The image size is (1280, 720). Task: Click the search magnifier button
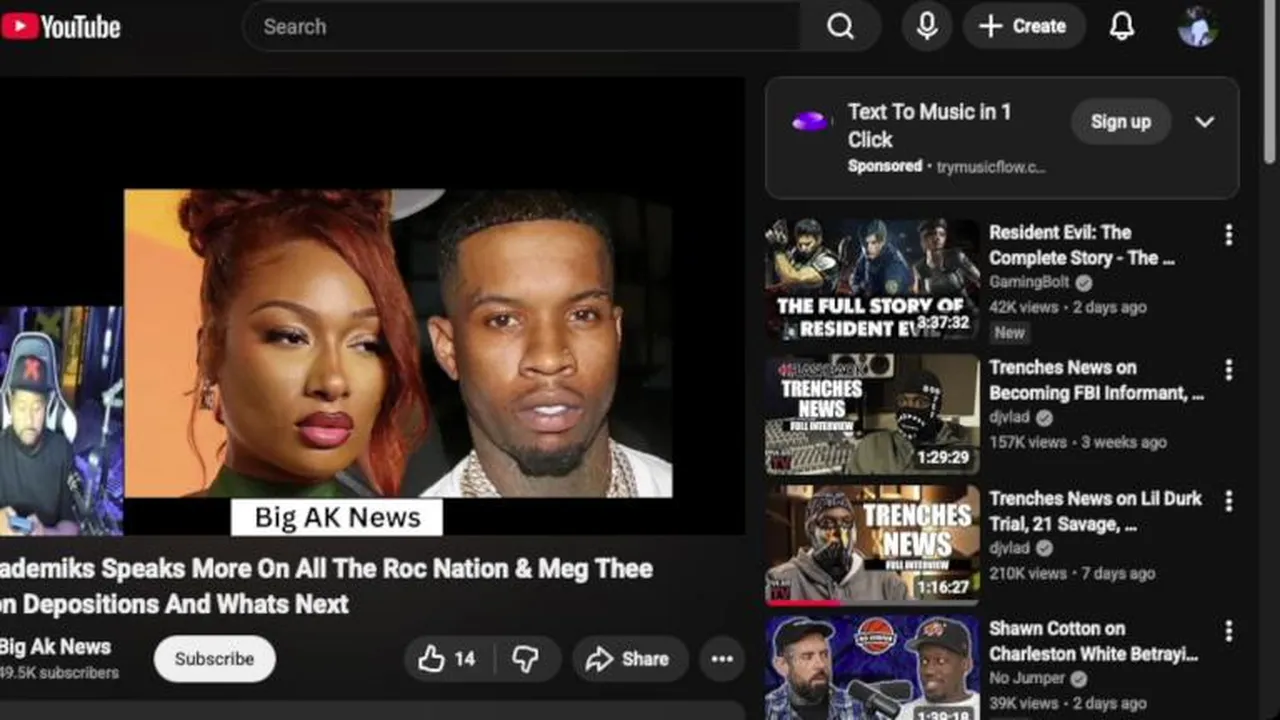(841, 27)
